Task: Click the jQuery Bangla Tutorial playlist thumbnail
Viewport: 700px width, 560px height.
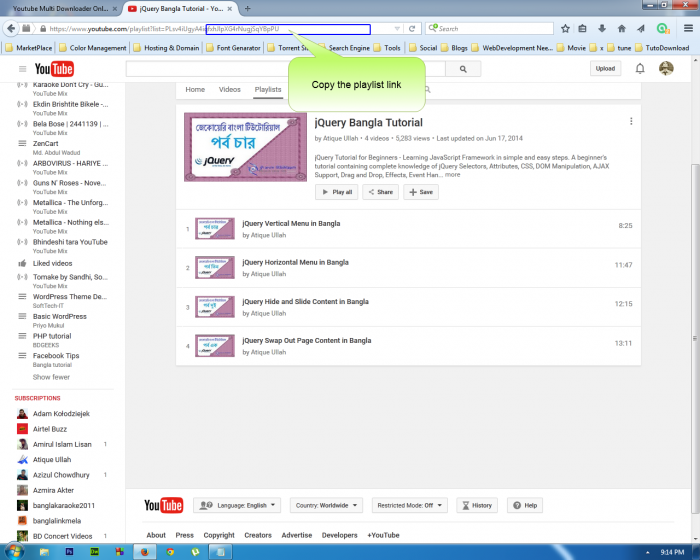Action: (246, 147)
